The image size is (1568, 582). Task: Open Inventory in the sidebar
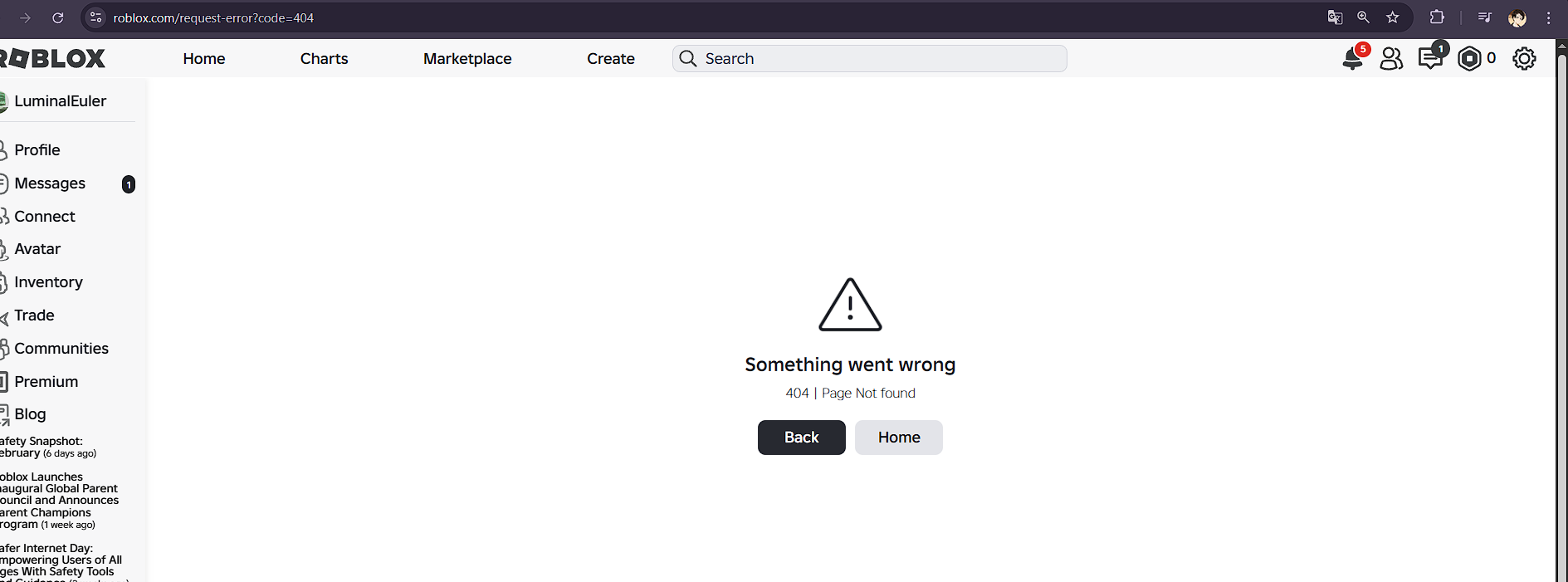click(48, 282)
